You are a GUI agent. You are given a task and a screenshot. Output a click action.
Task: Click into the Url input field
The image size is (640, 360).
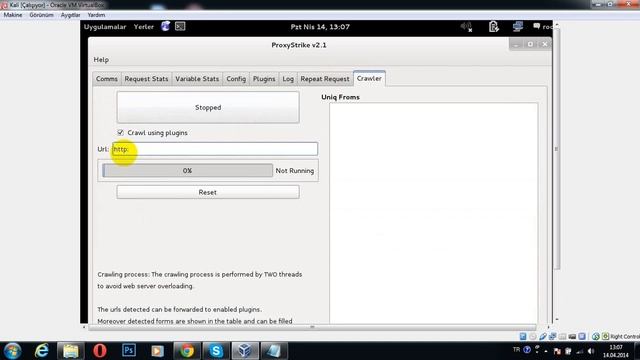tap(215, 149)
